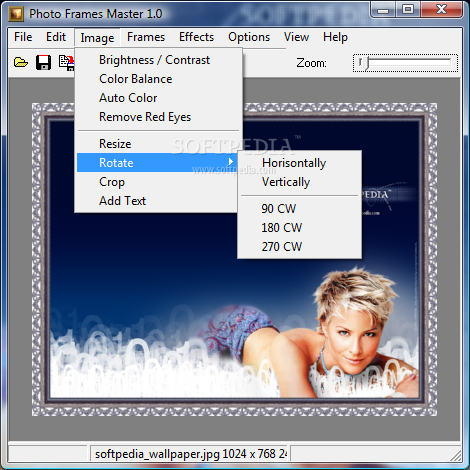The image size is (470, 470).
Task: Select Color Balance menu entry
Action: (x=159, y=79)
